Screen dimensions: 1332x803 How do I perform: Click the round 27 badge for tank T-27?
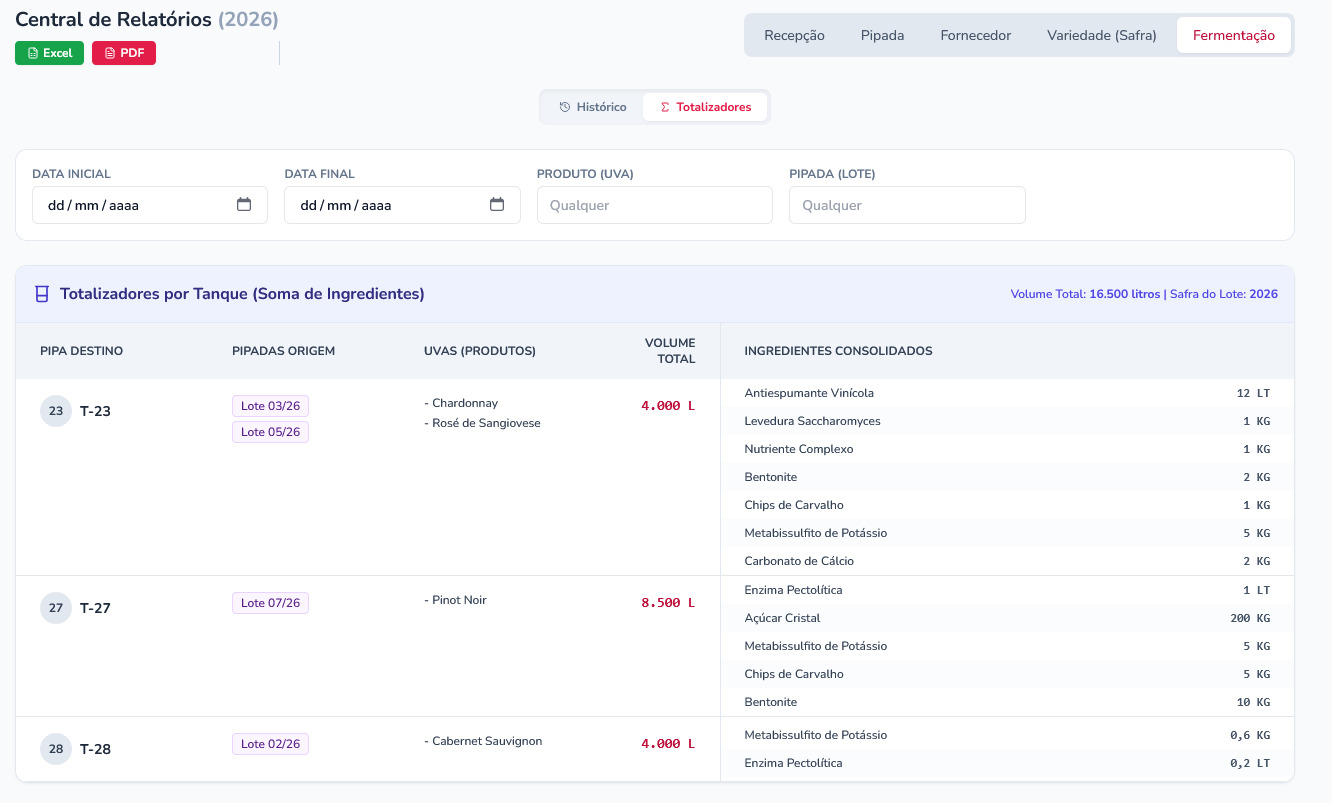click(x=56, y=608)
